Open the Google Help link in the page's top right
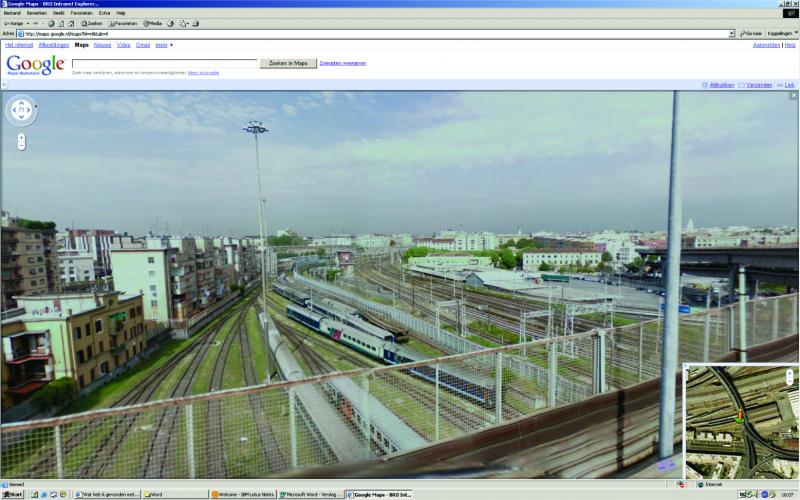The width and height of the screenshot is (800, 500). click(x=790, y=45)
